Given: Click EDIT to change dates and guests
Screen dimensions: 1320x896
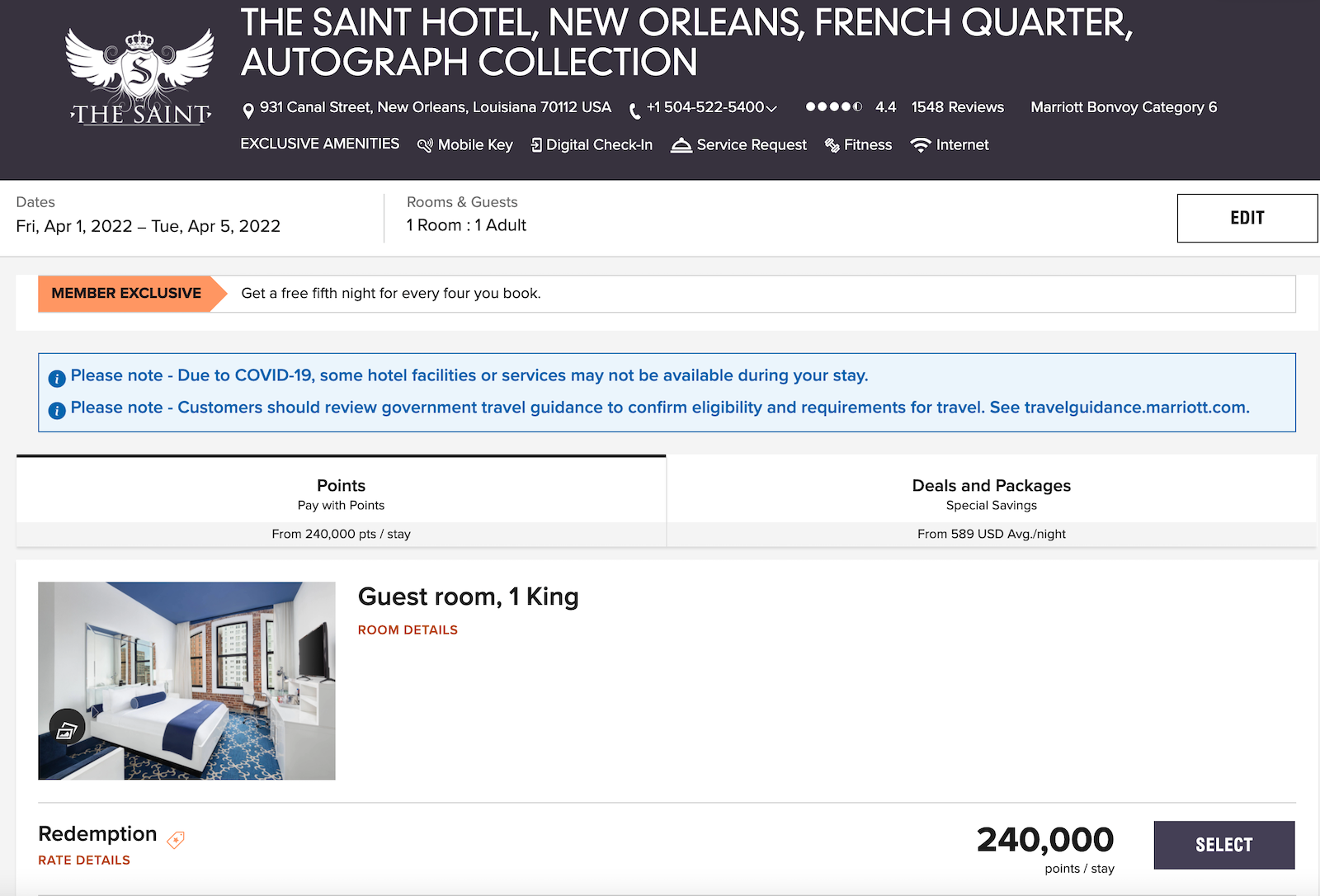Looking at the screenshot, I should pyautogui.click(x=1247, y=218).
